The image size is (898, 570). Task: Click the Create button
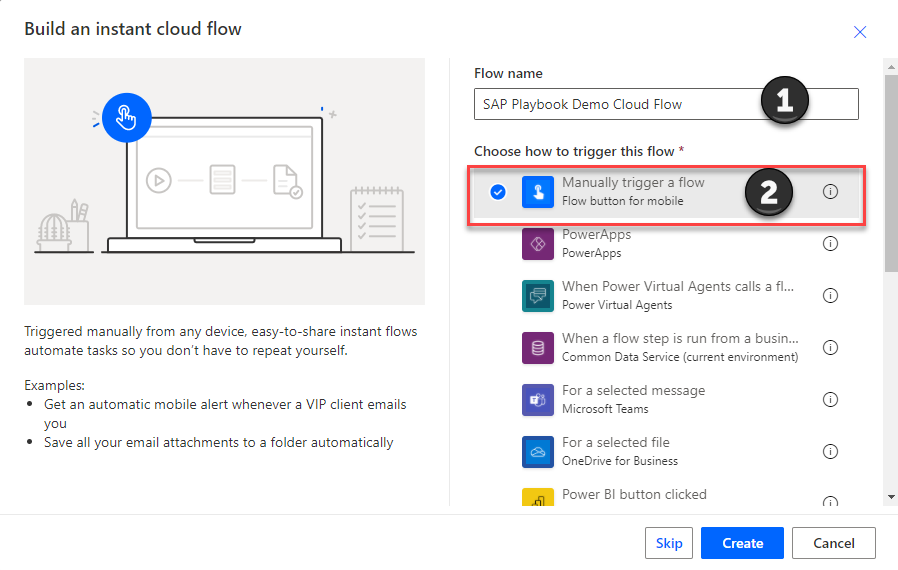click(x=742, y=543)
